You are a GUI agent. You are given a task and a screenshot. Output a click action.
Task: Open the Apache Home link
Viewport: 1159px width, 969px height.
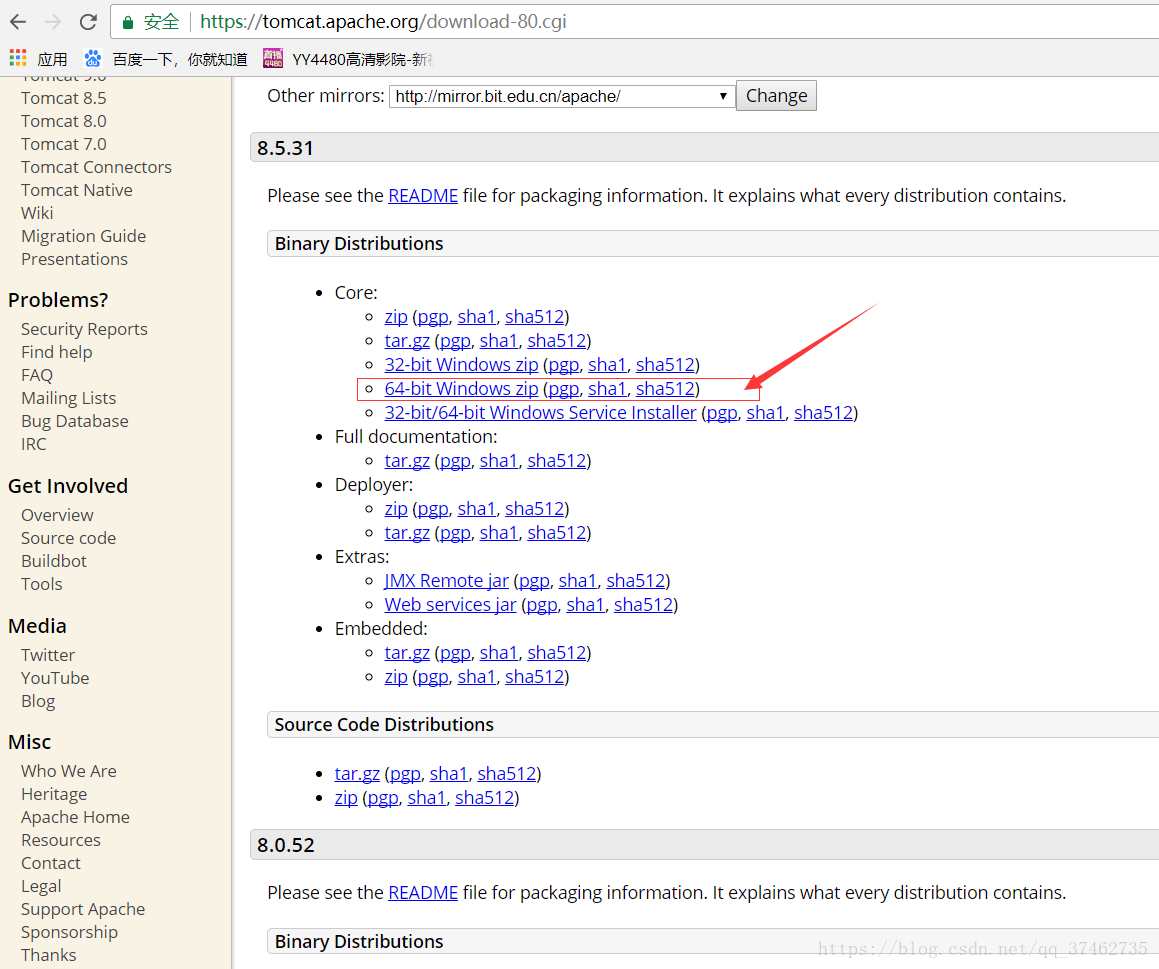[75, 817]
